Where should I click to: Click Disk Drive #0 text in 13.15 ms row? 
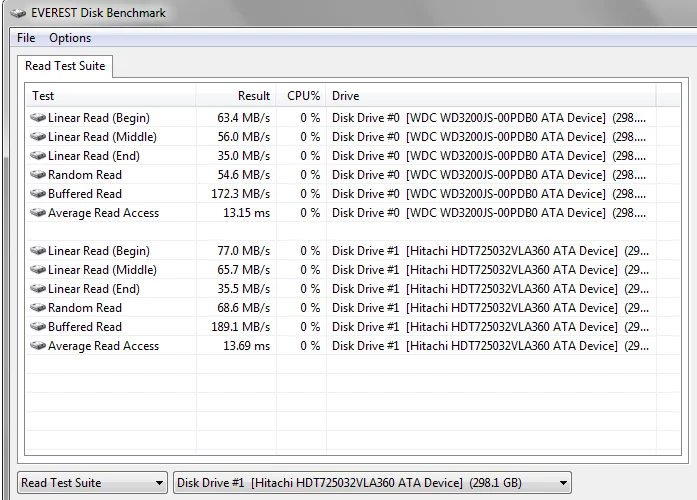click(x=366, y=213)
